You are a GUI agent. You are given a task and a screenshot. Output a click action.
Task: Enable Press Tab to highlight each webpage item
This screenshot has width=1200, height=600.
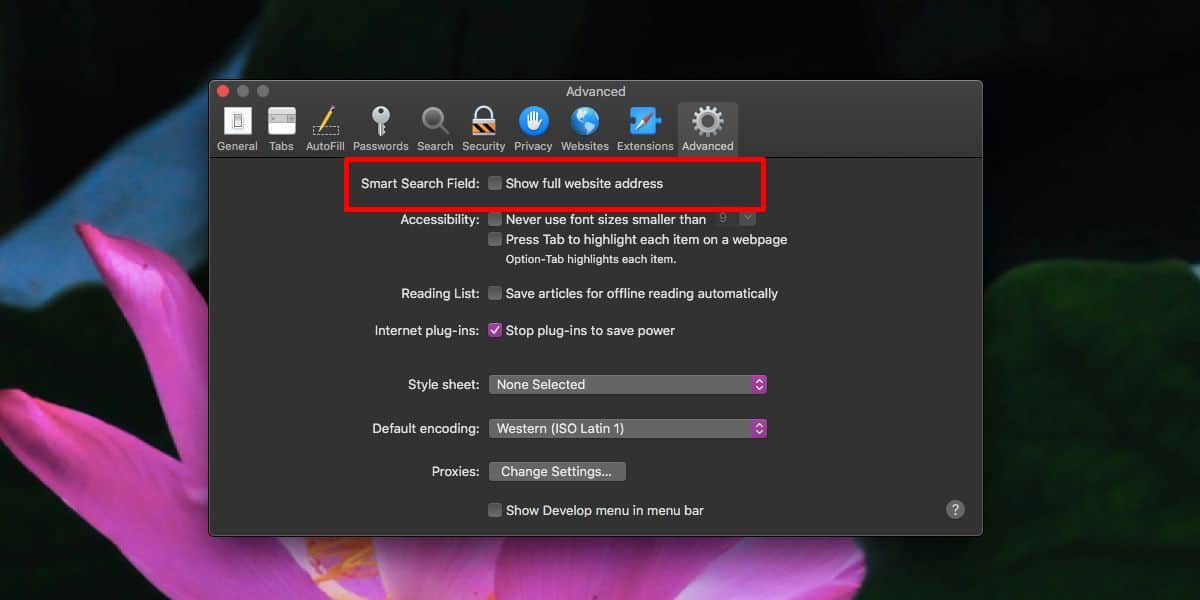(495, 239)
